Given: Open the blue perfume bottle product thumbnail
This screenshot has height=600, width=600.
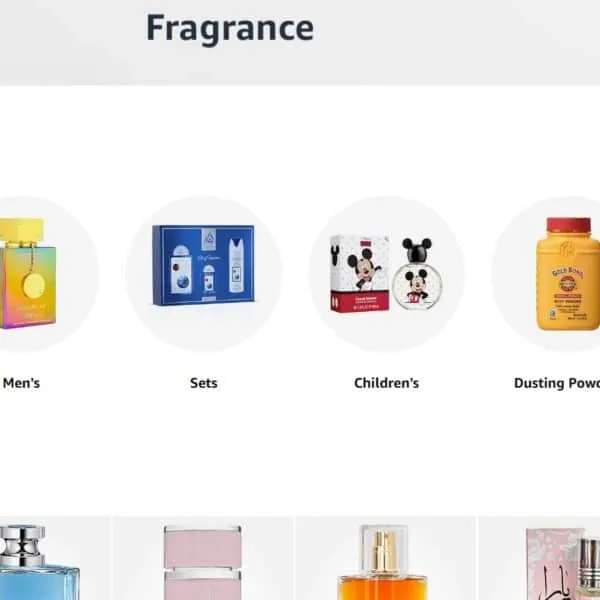Looking at the screenshot, I should (x=40, y=562).
